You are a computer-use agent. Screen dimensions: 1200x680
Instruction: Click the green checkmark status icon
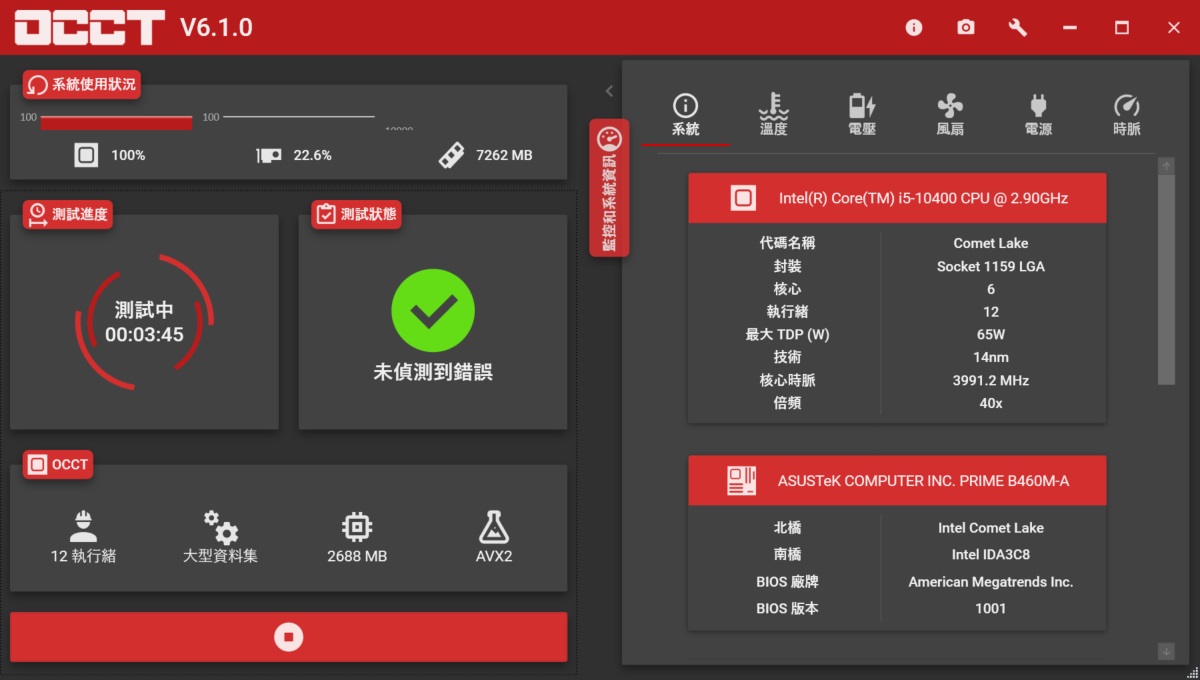pos(433,310)
